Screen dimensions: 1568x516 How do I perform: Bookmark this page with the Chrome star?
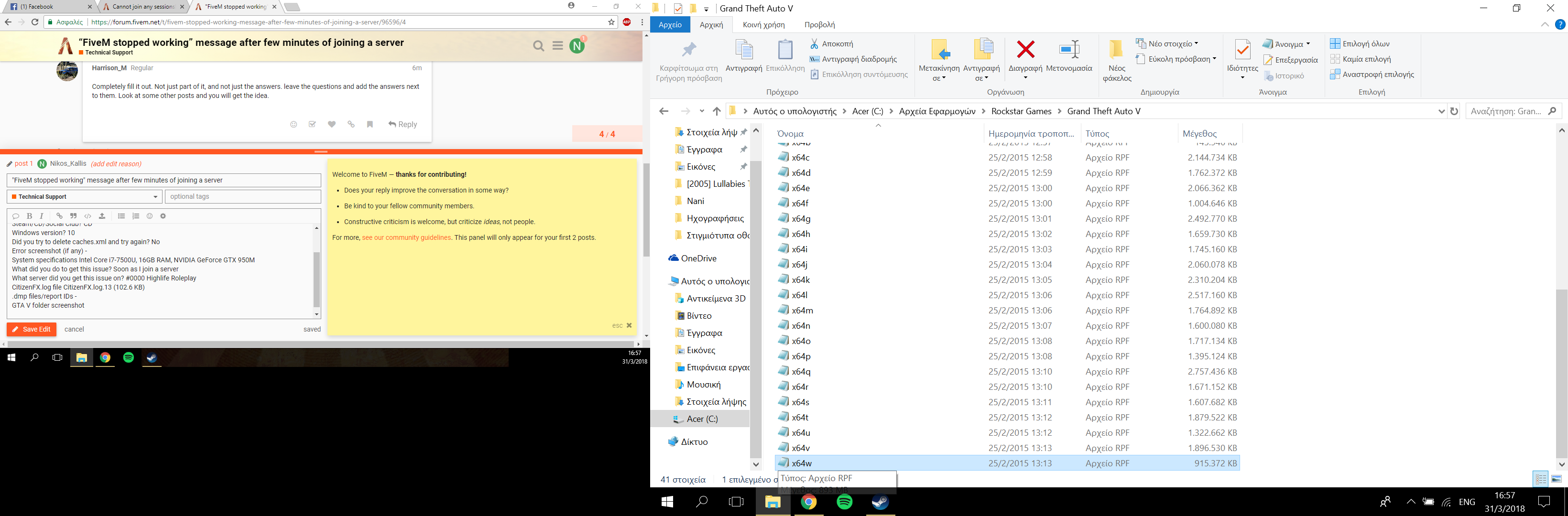pos(611,22)
